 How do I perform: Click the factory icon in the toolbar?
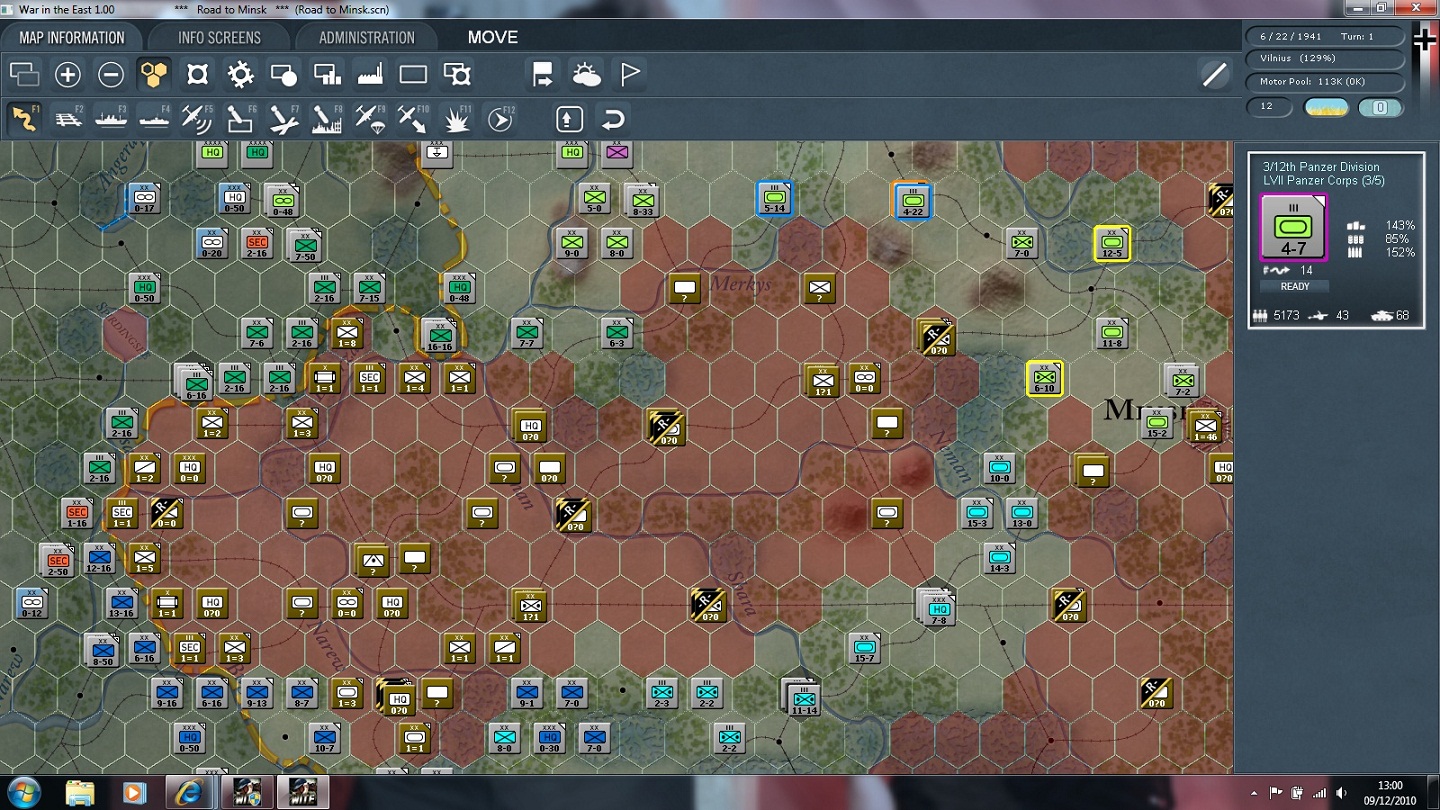pyautogui.click(x=370, y=74)
